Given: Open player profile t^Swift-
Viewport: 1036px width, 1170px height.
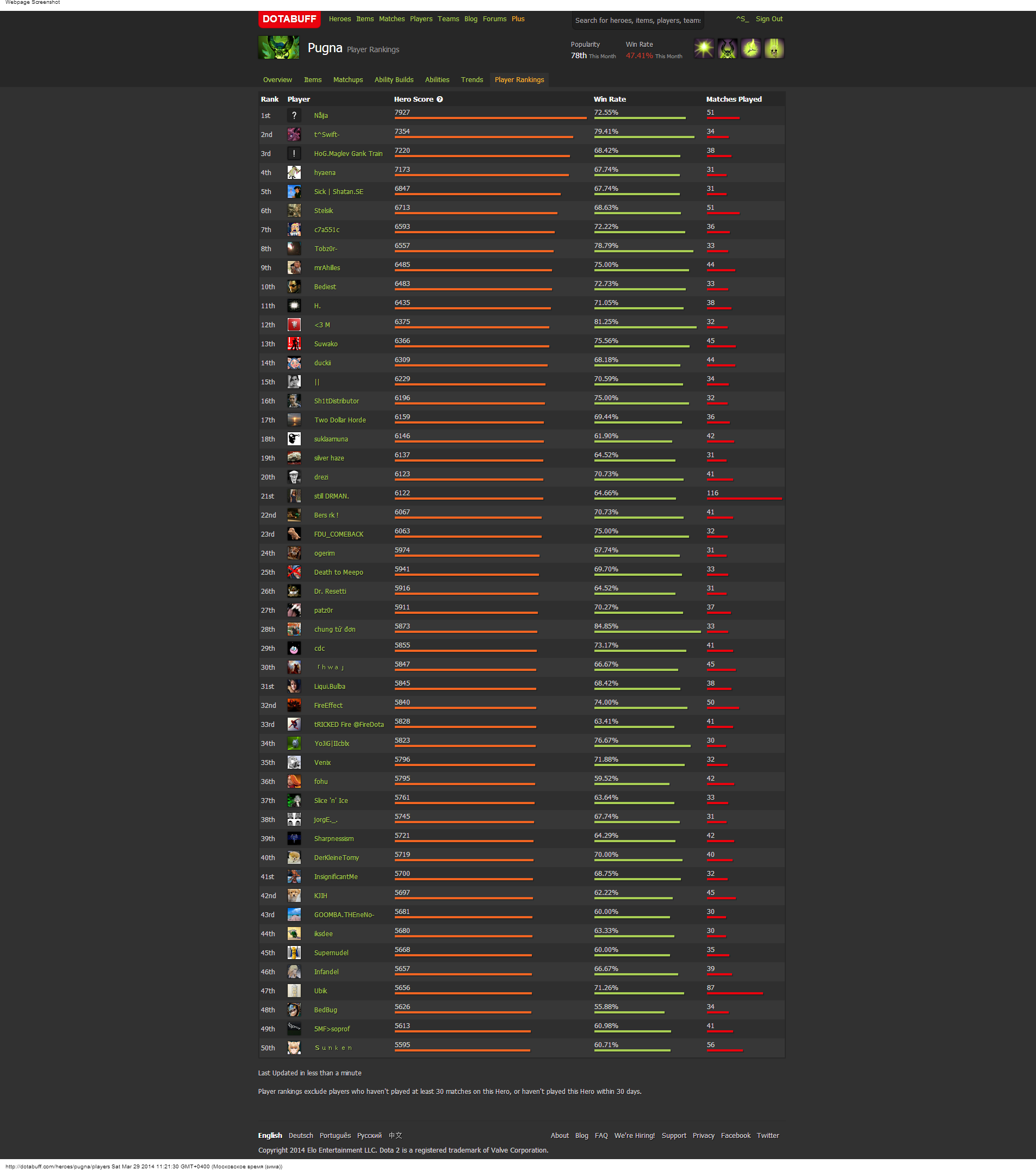Looking at the screenshot, I should pos(326,134).
